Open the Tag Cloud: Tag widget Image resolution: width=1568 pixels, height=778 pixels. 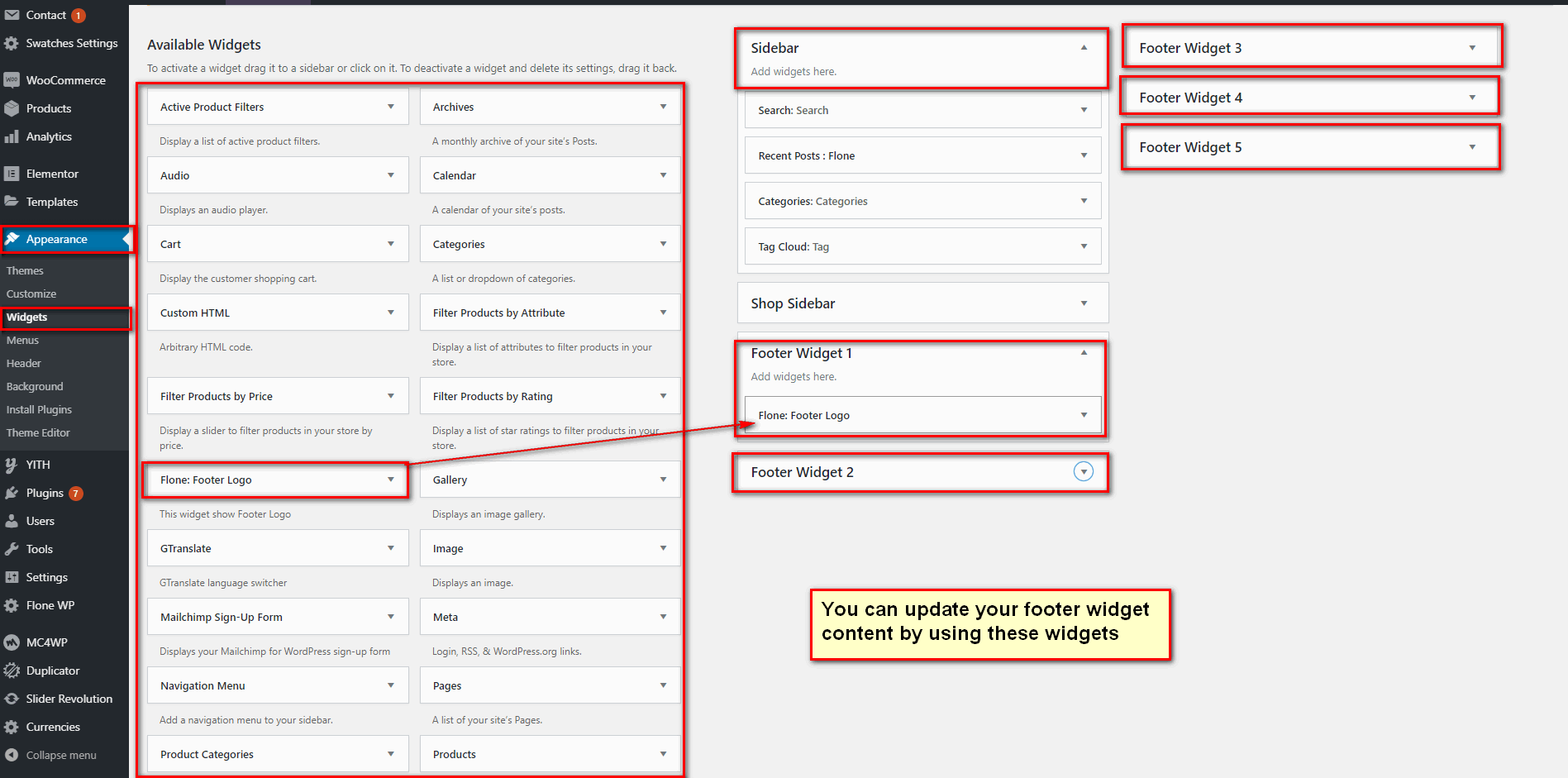coord(922,246)
